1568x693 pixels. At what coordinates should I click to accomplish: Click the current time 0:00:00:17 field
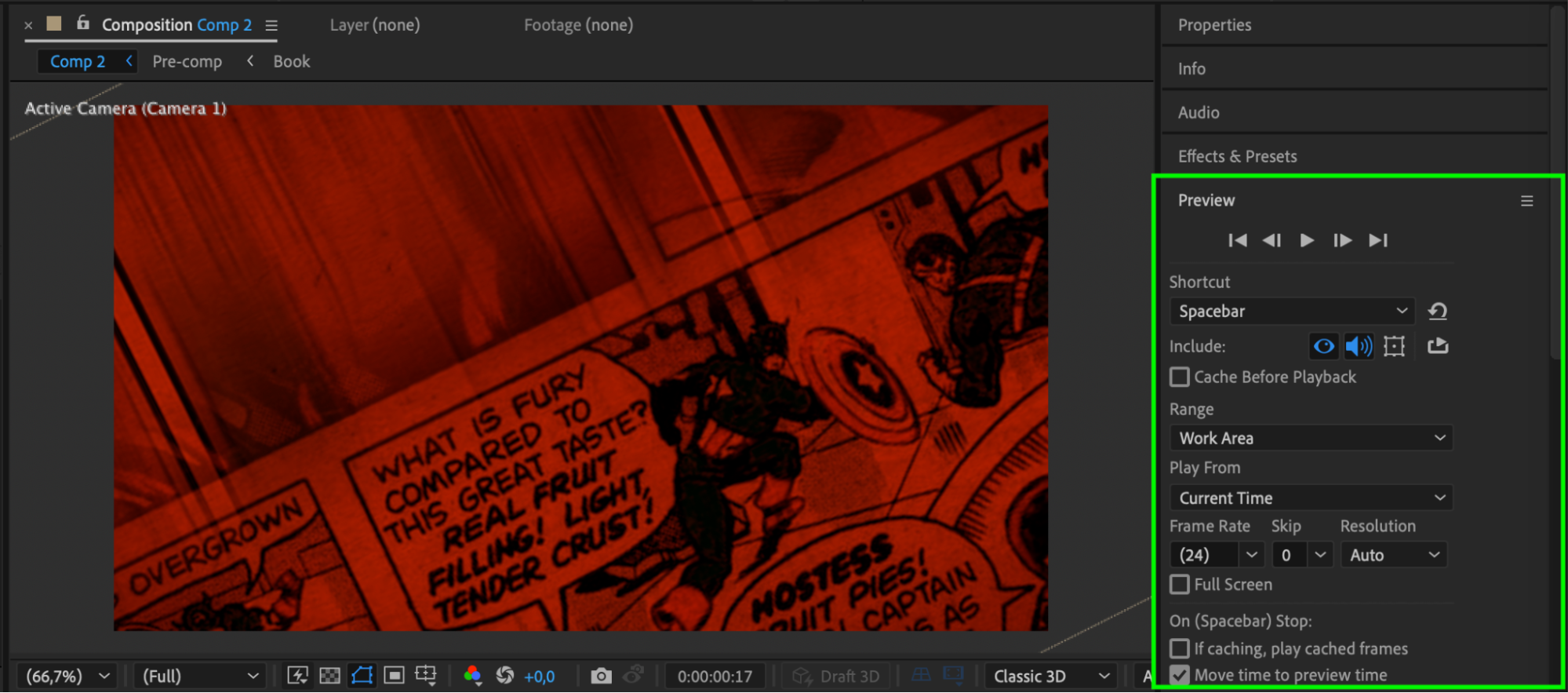pos(715,677)
